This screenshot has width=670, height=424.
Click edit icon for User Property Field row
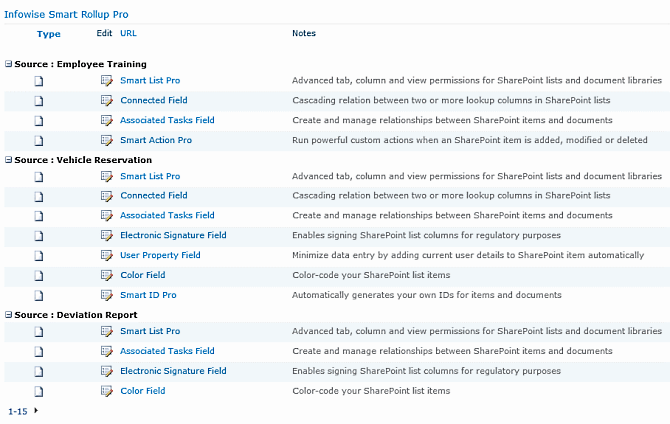point(106,255)
